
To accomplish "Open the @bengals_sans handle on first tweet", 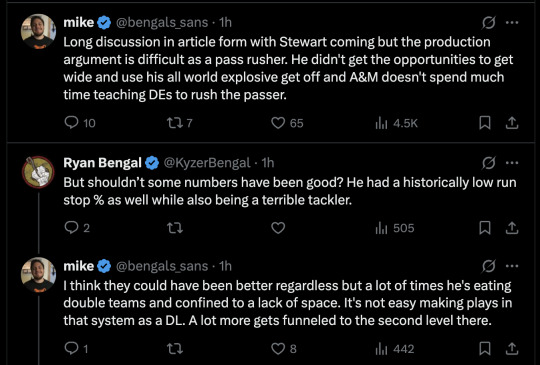I will tap(162, 23).
